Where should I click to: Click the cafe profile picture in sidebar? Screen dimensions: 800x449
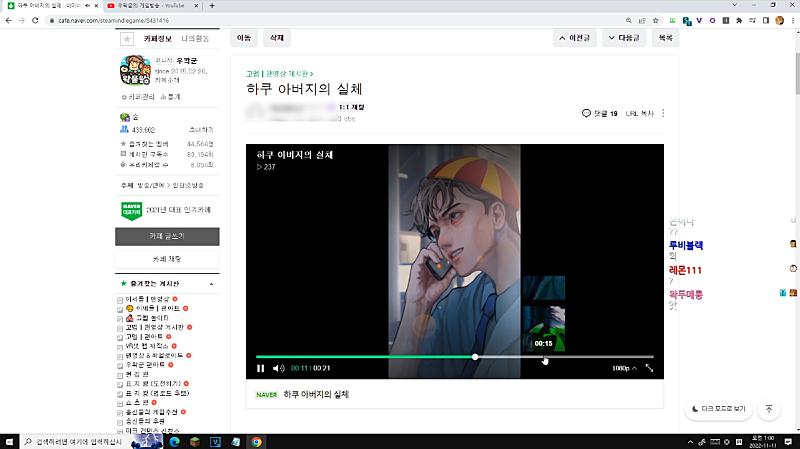pyautogui.click(x=135, y=70)
